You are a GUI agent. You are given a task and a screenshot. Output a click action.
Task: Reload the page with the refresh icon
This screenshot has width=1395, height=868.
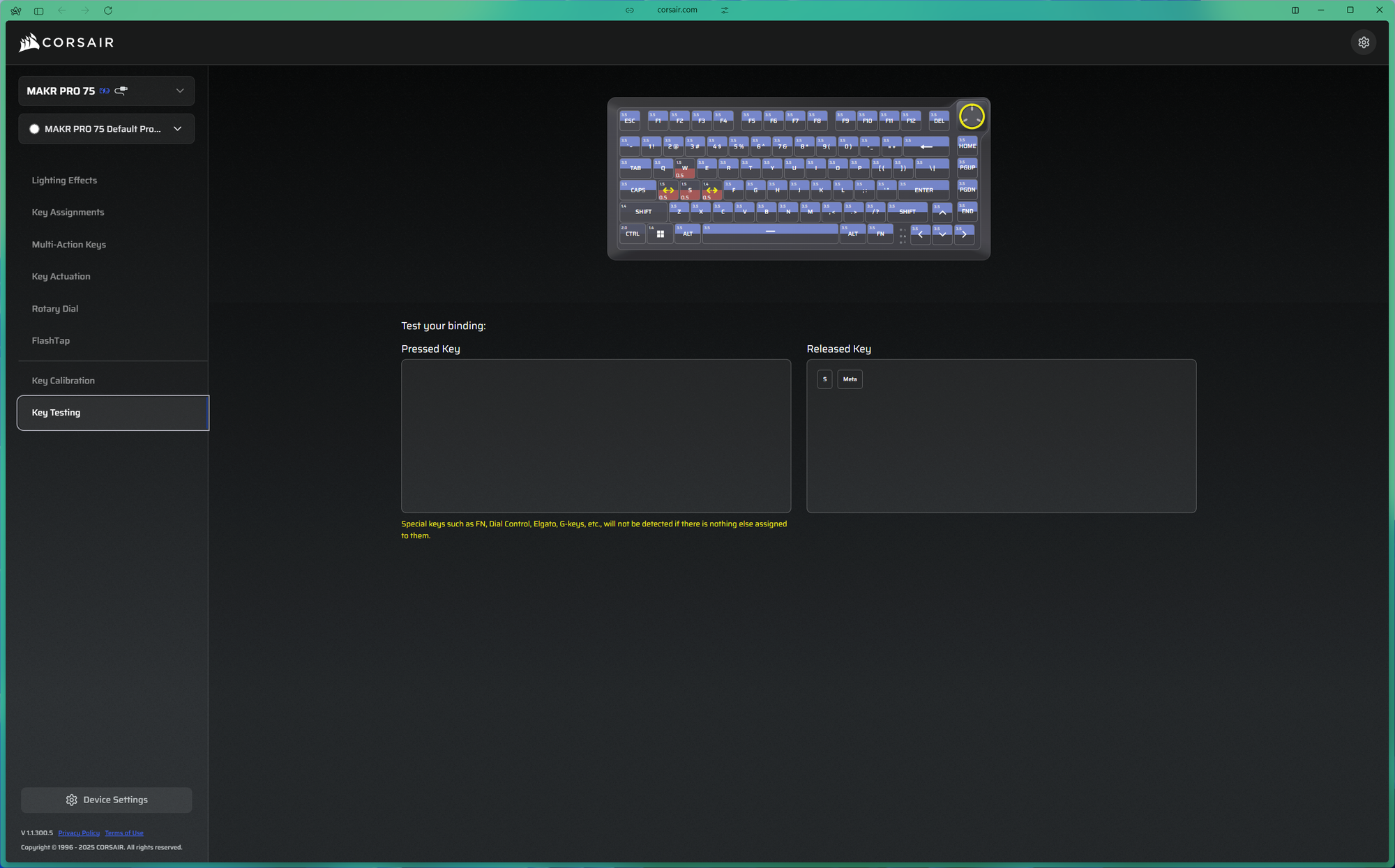point(108,10)
